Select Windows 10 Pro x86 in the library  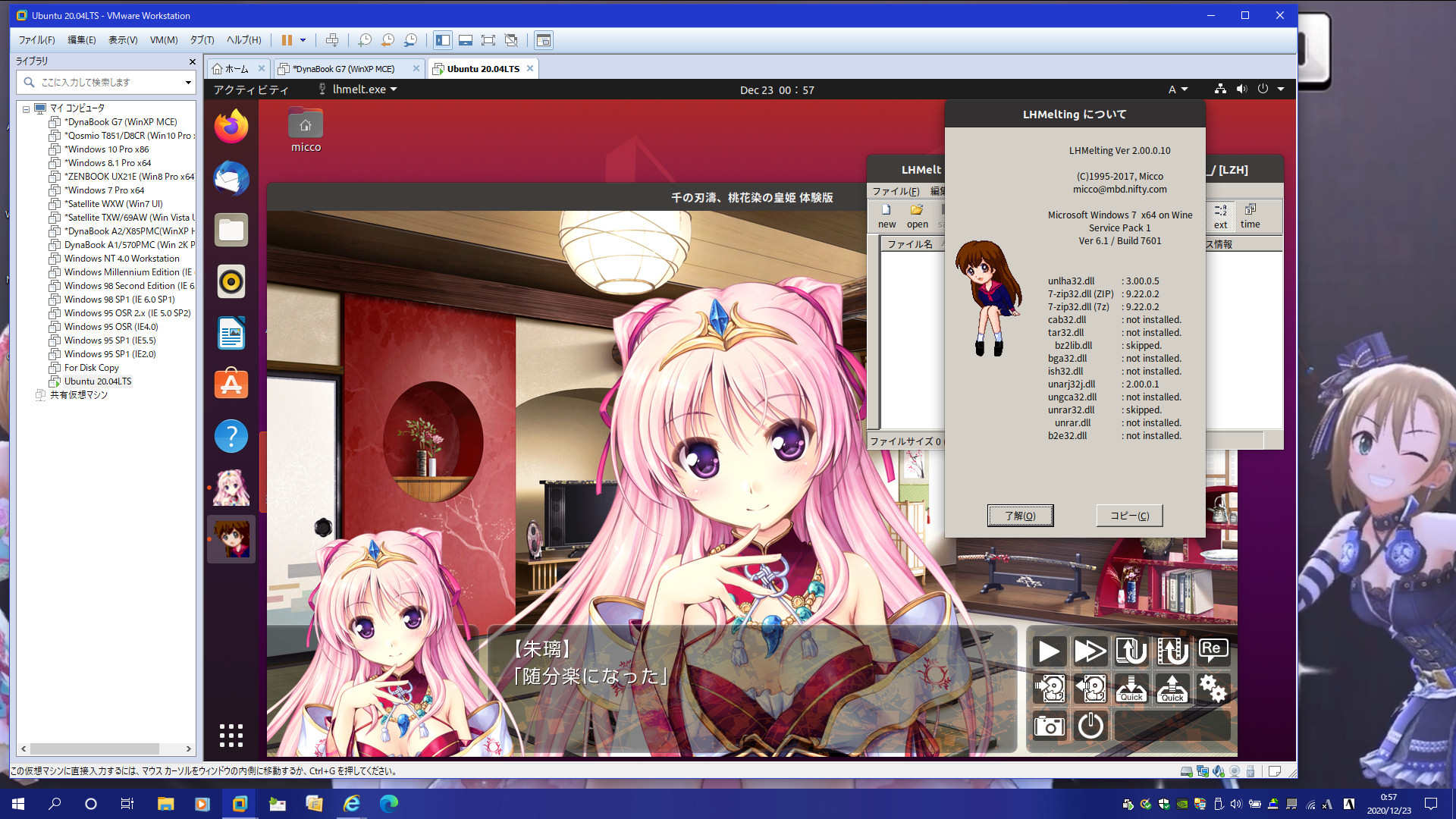coord(106,149)
